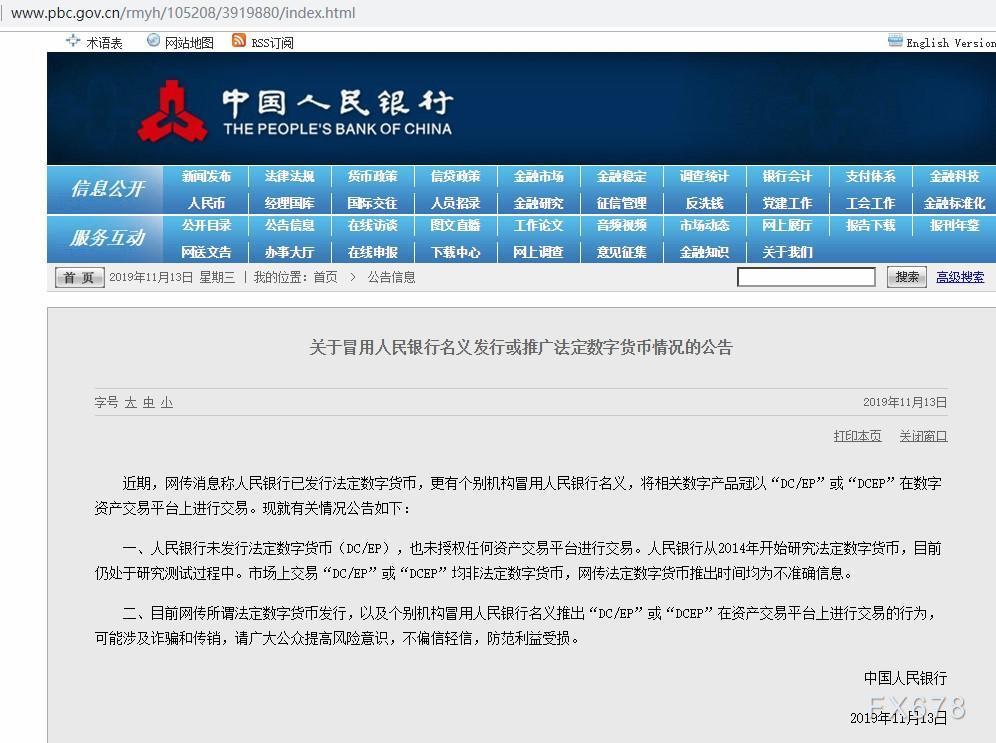Open 党建工作 menu item
This screenshot has width=996, height=743.
tap(788, 203)
